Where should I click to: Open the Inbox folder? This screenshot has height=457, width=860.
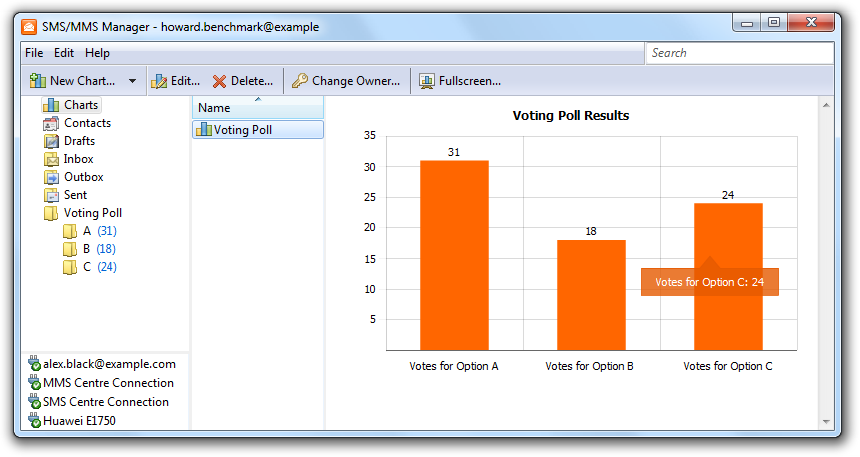click(x=78, y=159)
